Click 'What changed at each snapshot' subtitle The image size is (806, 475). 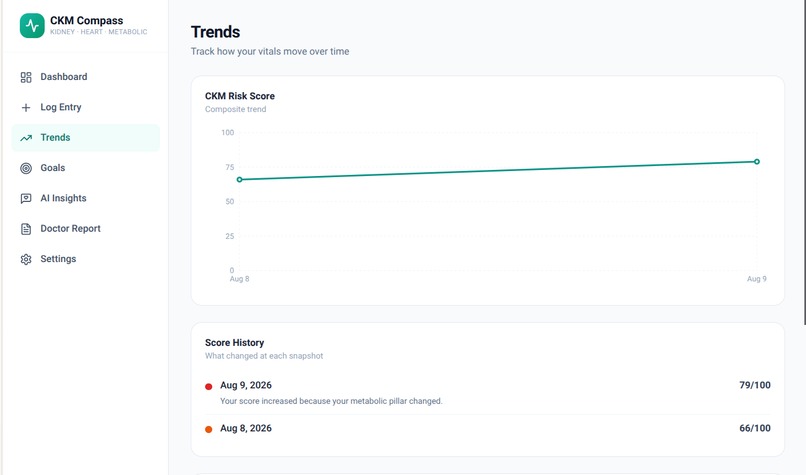(x=264, y=356)
